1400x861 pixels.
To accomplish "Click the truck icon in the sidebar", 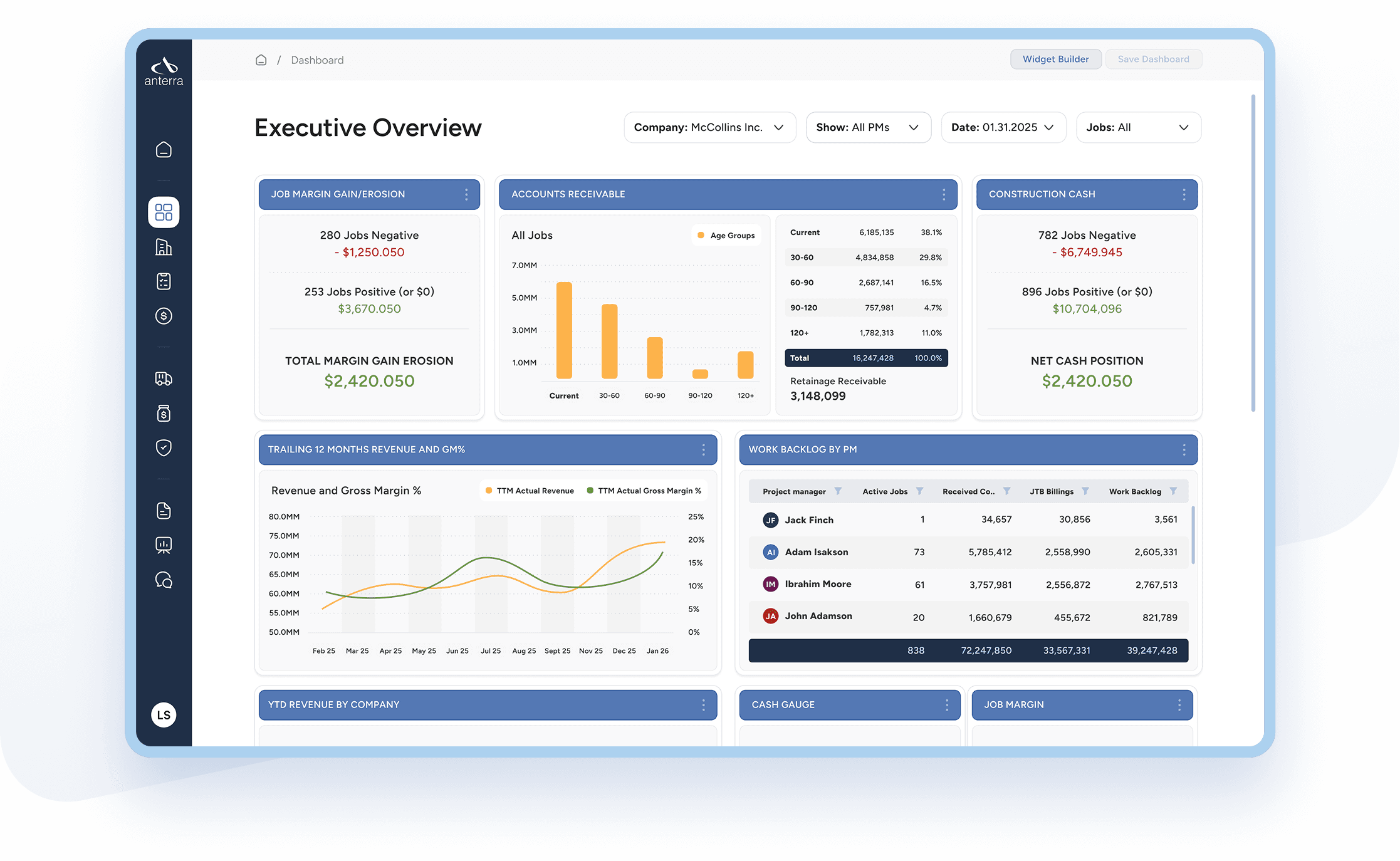I will [164, 378].
